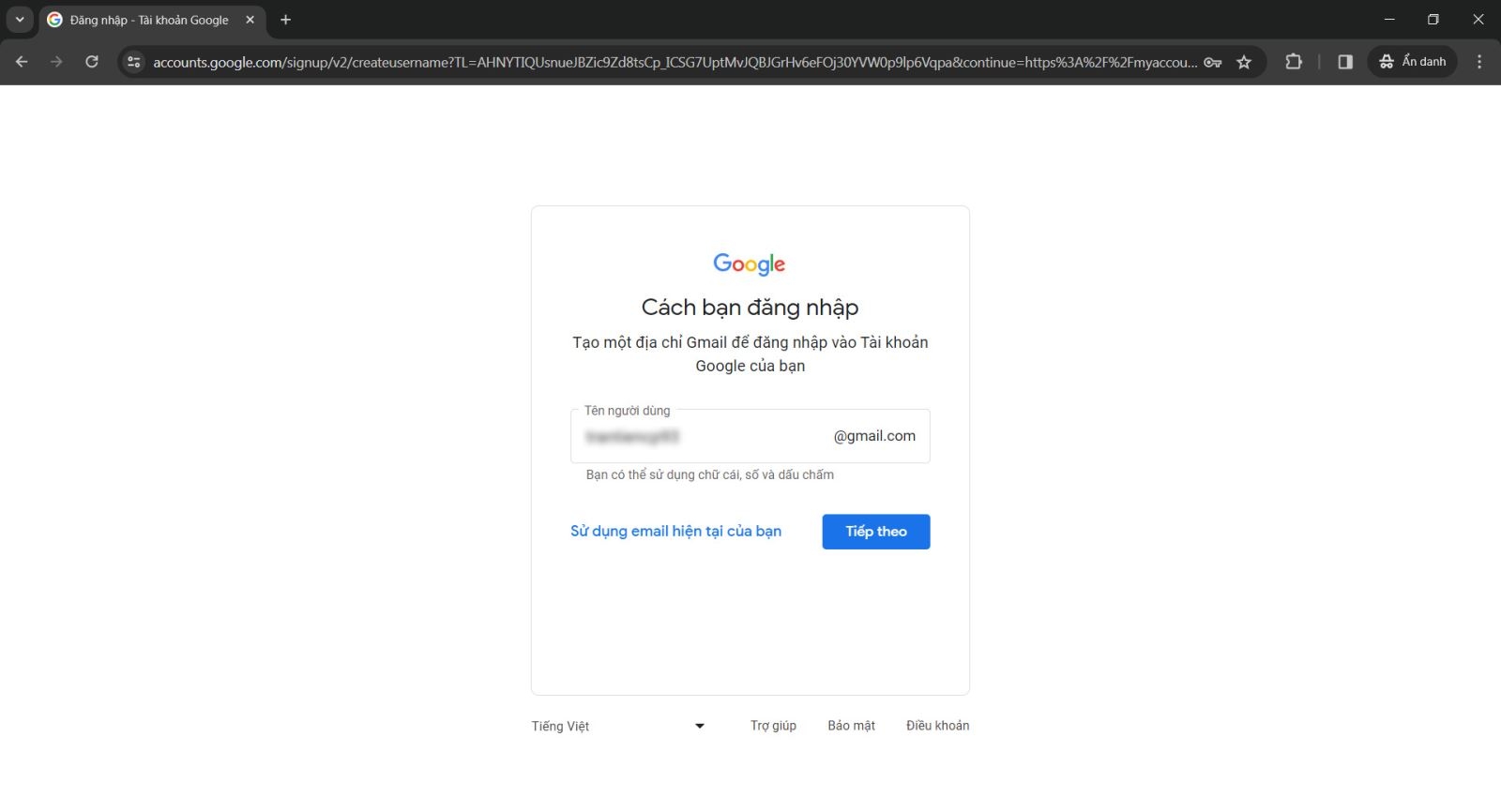
Task: Focus the Tên người dùng username field
Action: pyautogui.click(x=750, y=436)
